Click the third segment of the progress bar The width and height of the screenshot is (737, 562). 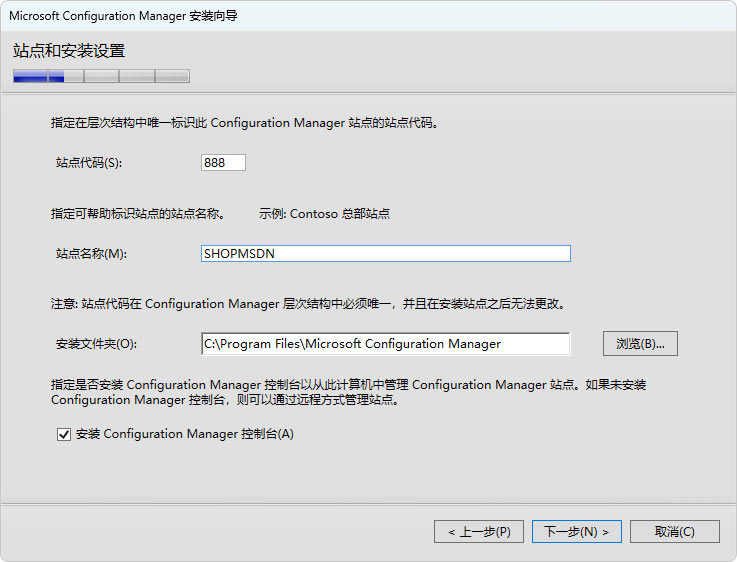[x=101, y=76]
